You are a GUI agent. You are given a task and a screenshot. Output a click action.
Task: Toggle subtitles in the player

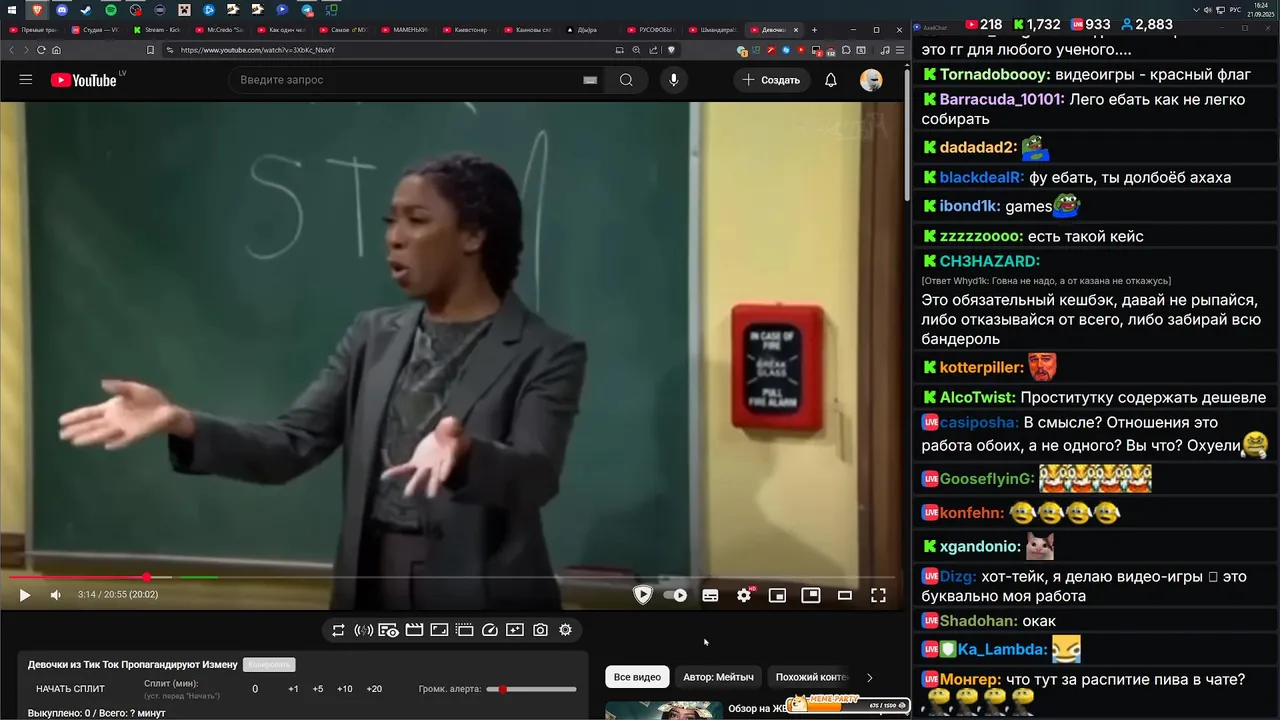tap(710, 595)
